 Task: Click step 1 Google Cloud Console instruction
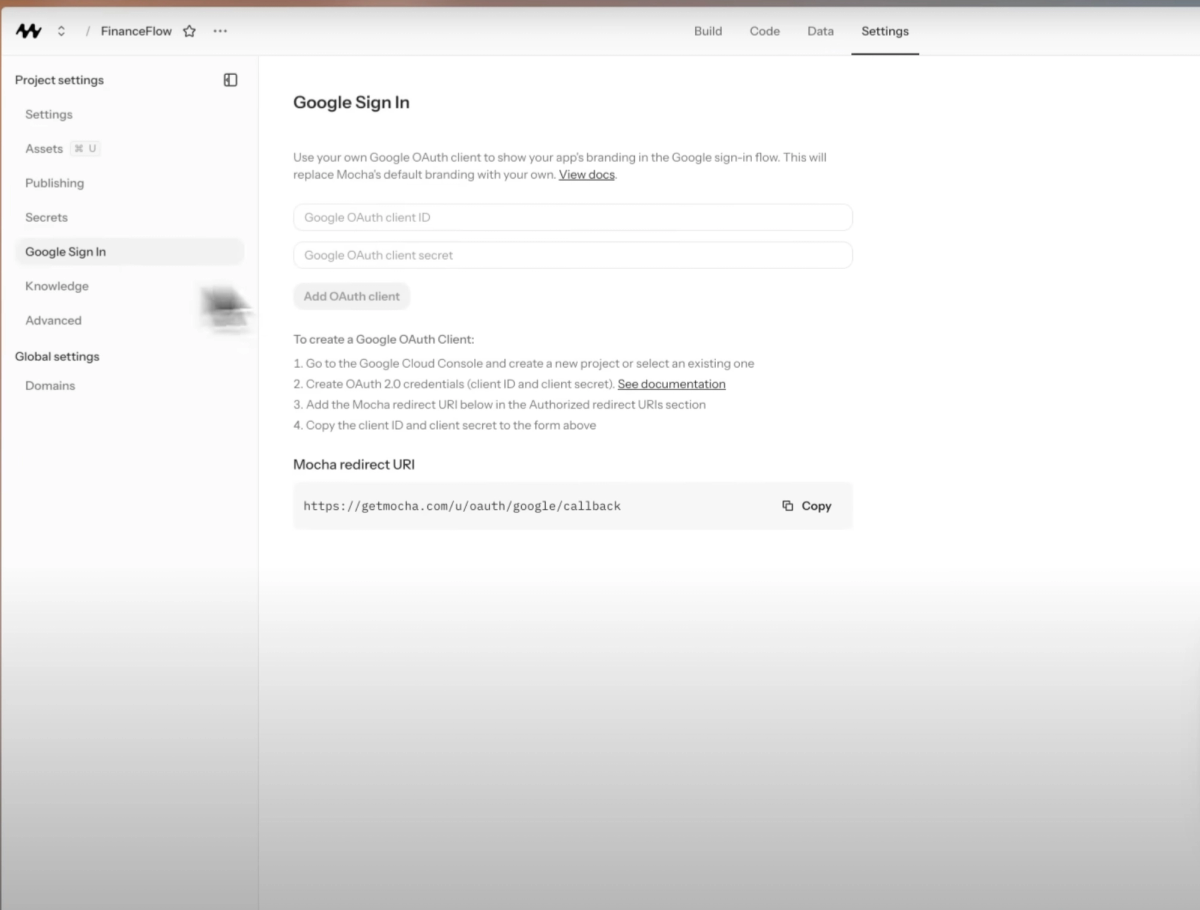click(524, 364)
